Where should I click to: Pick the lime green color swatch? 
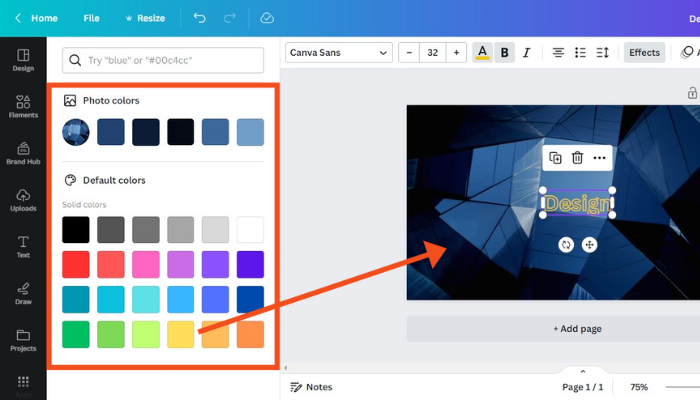click(x=146, y=334)
